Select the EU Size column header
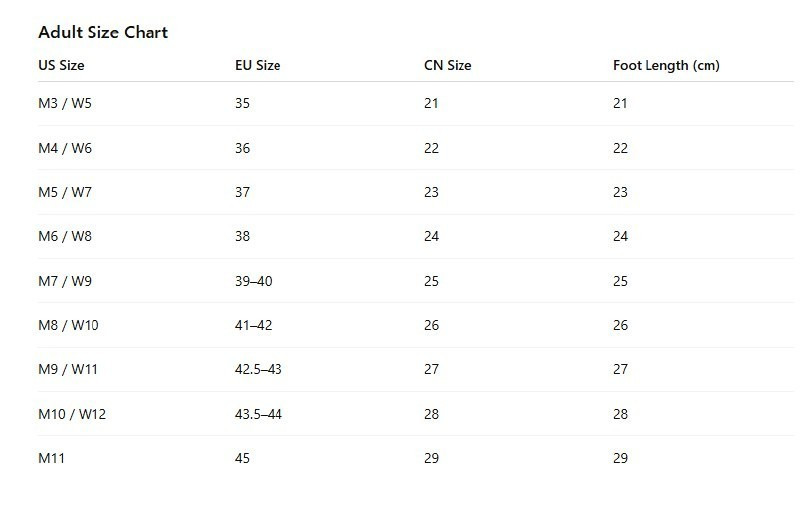Screen dimensions: 800x517 click(258, 65)
